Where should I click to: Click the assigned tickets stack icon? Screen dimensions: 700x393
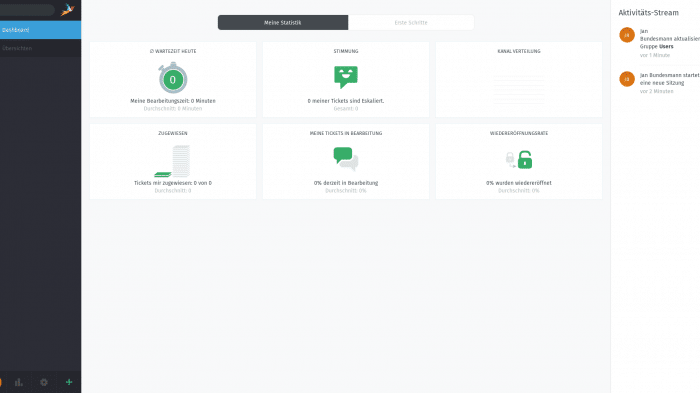(172, 161)
